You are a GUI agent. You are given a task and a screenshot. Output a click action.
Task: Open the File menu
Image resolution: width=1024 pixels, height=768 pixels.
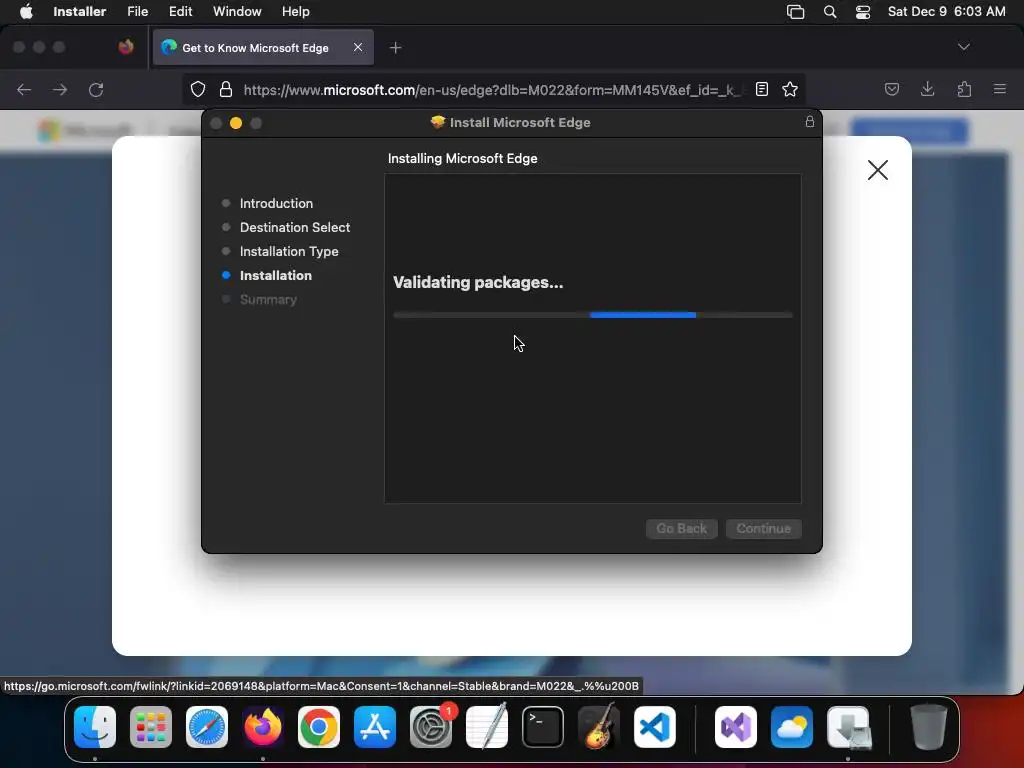(137, 11)
